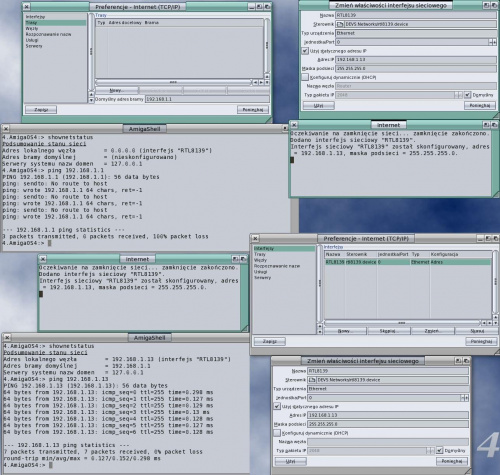Click sidebar scroll-down arrow in Trasy Preferencje window

[x=91, y=100]
